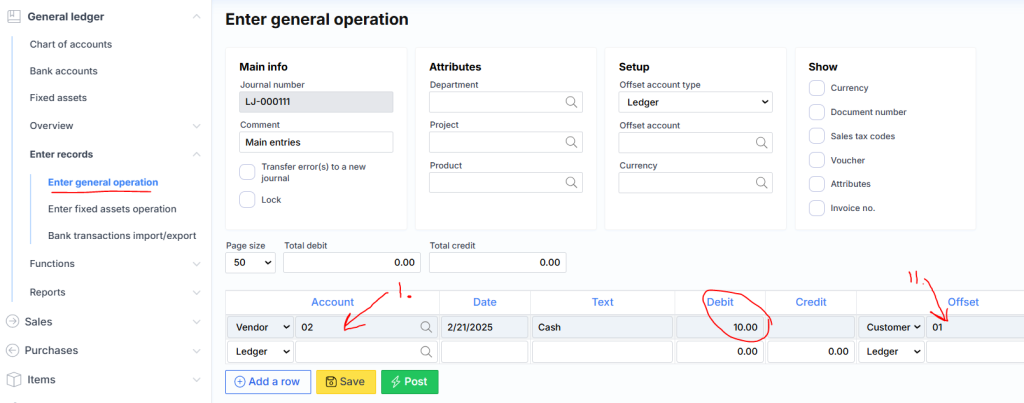The height and width of the screenshot is (403, 1024).
Task: Click the search icon in Department field
Action: click(571, 102)
